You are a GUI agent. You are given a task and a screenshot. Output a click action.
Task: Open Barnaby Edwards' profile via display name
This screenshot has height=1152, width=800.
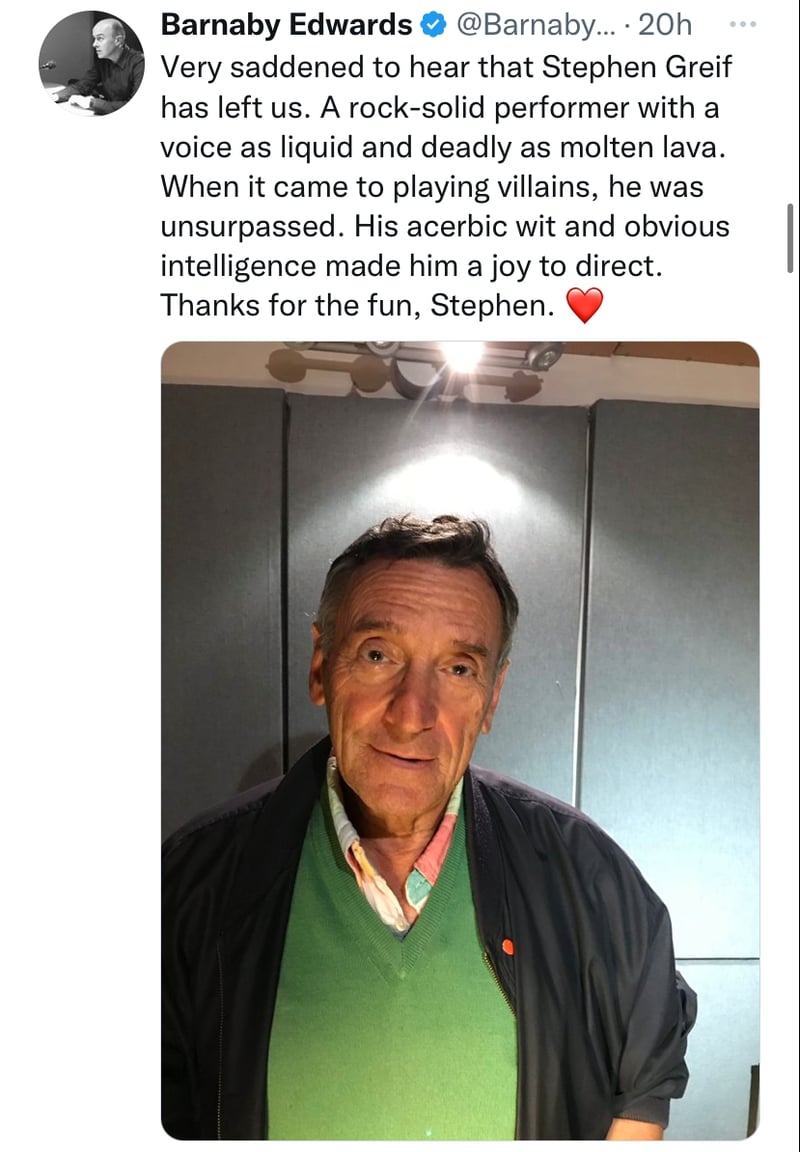[286, 25]
